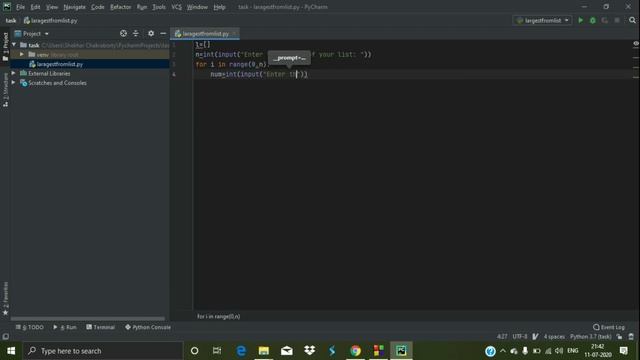Expand the venv folder
640x360 pixels.
(22, 54)
